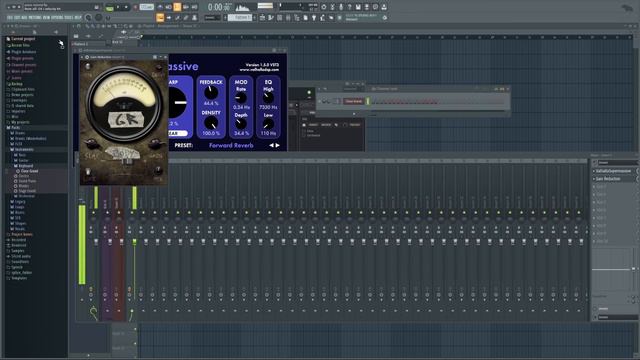Select Gain Reduction mixer effect slot

click(x=608, y=179)
